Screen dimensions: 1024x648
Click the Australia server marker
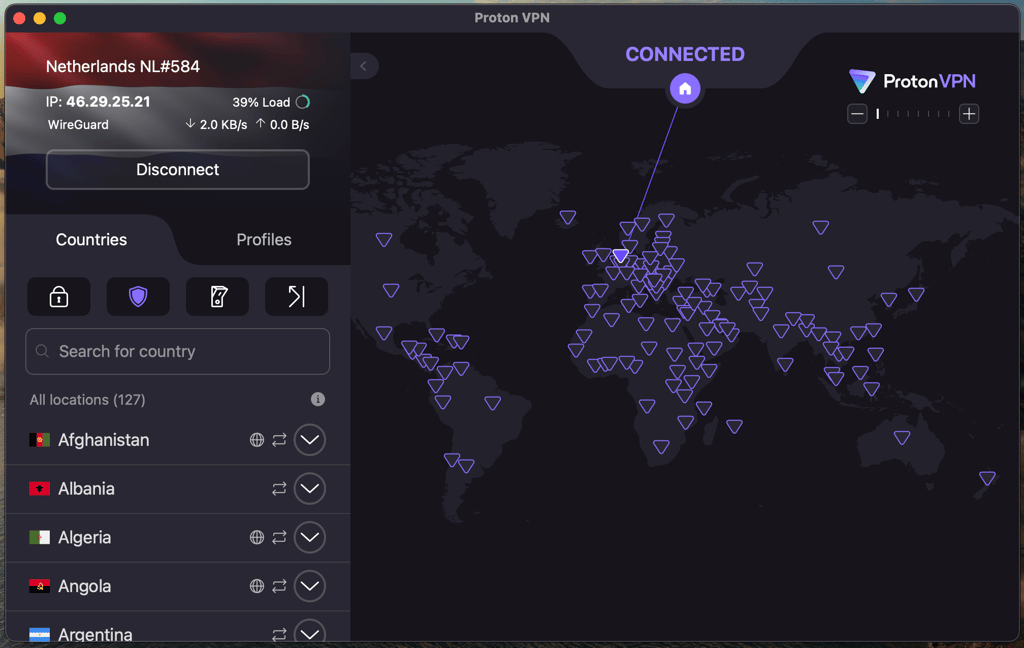coord(902,438)
